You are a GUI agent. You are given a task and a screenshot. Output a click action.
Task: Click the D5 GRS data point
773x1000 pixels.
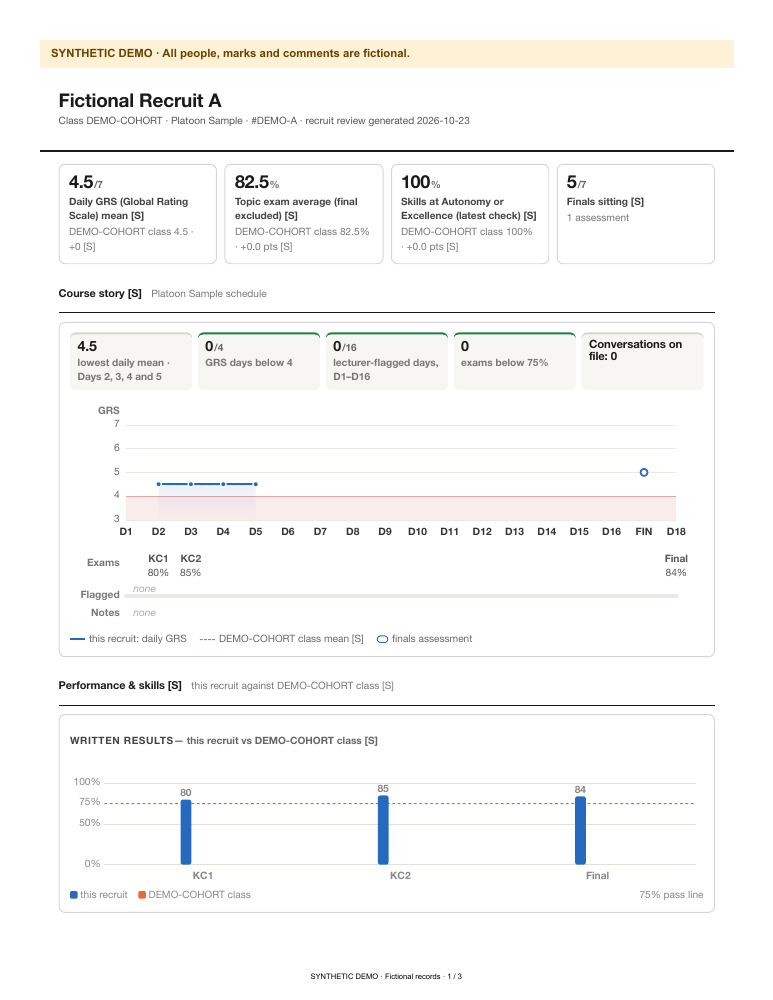[256, 484]
